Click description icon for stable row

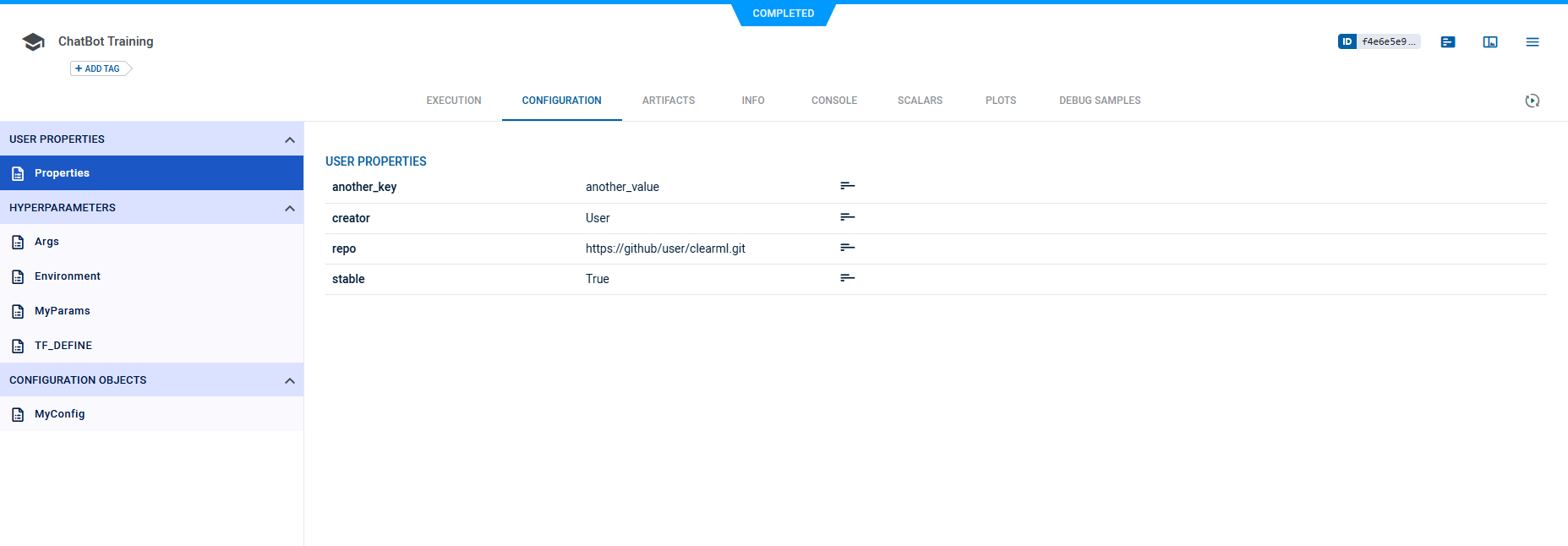tap(847, 278)
